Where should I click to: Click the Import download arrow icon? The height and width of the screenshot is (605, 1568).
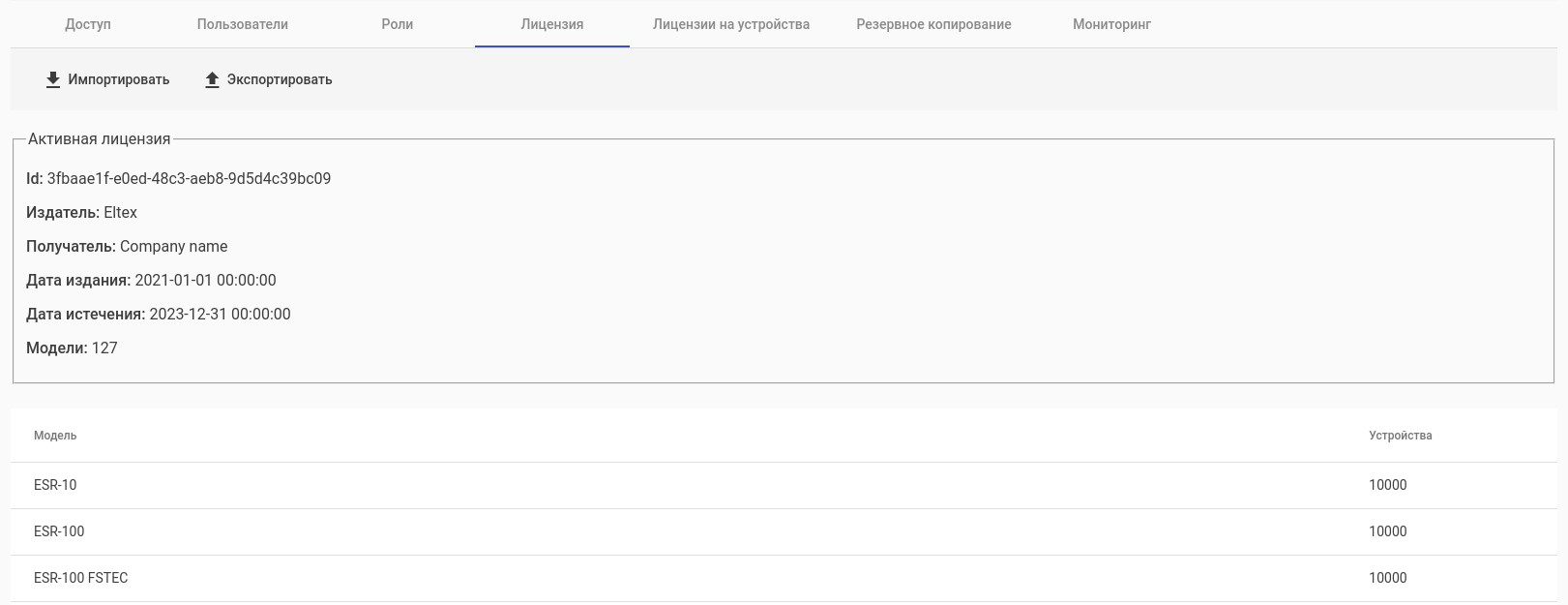[x=53, y=79]
